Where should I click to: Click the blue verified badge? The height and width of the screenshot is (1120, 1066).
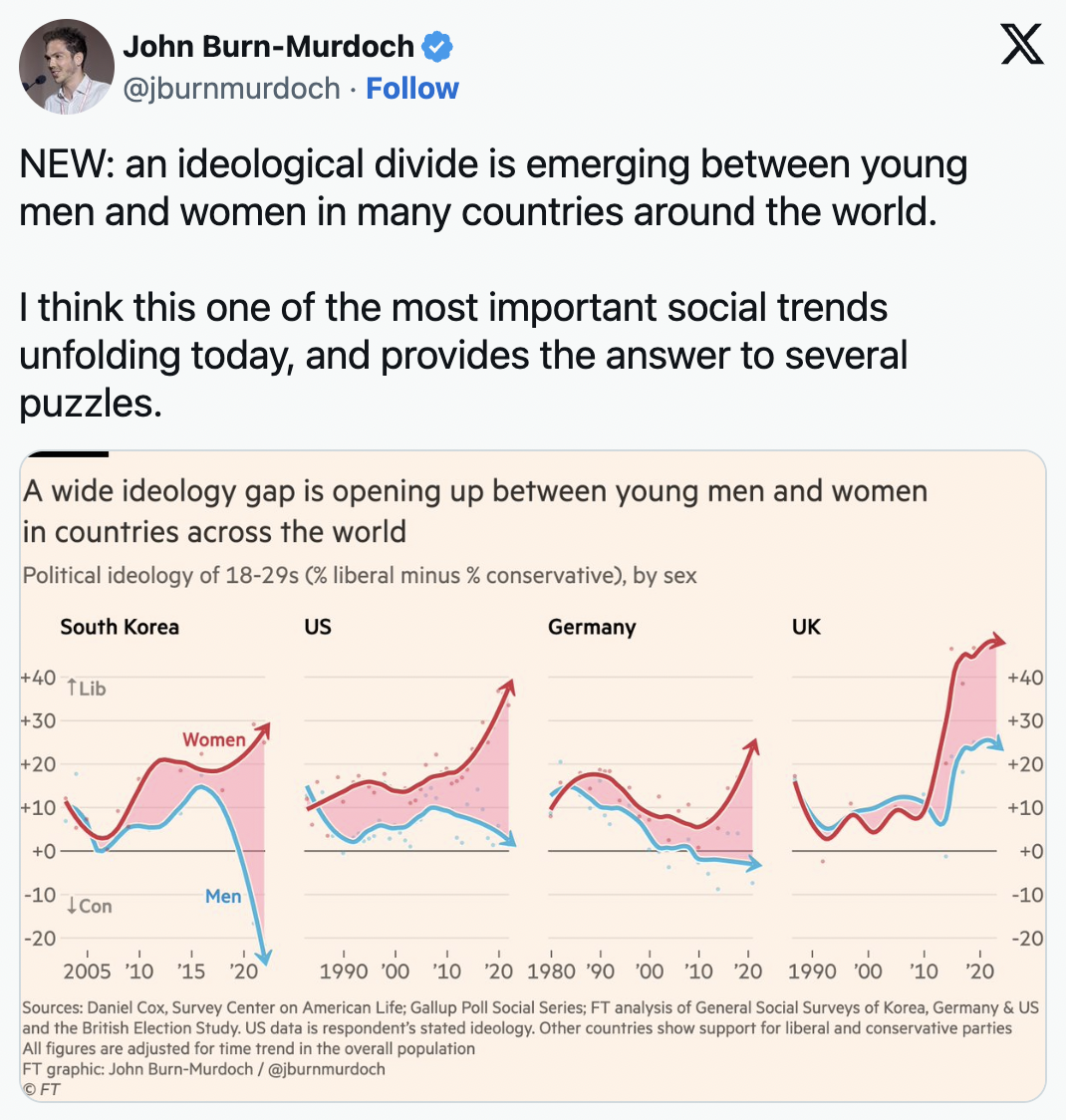(x=438, y=46)
